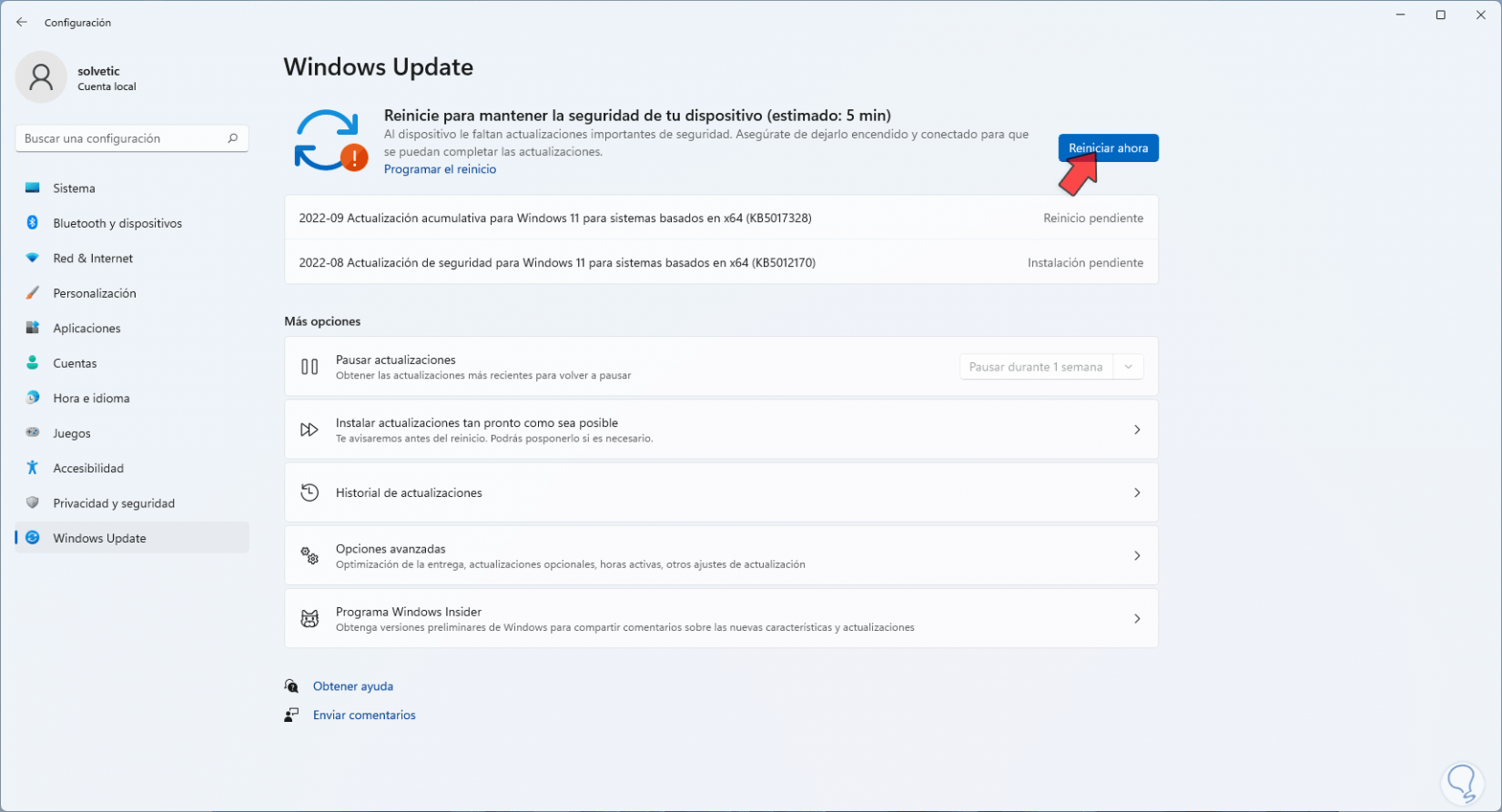Open Hora e idioma settings
This screenshot has height=812, width=1502.
pyautogui.click(x=132, y=398)
